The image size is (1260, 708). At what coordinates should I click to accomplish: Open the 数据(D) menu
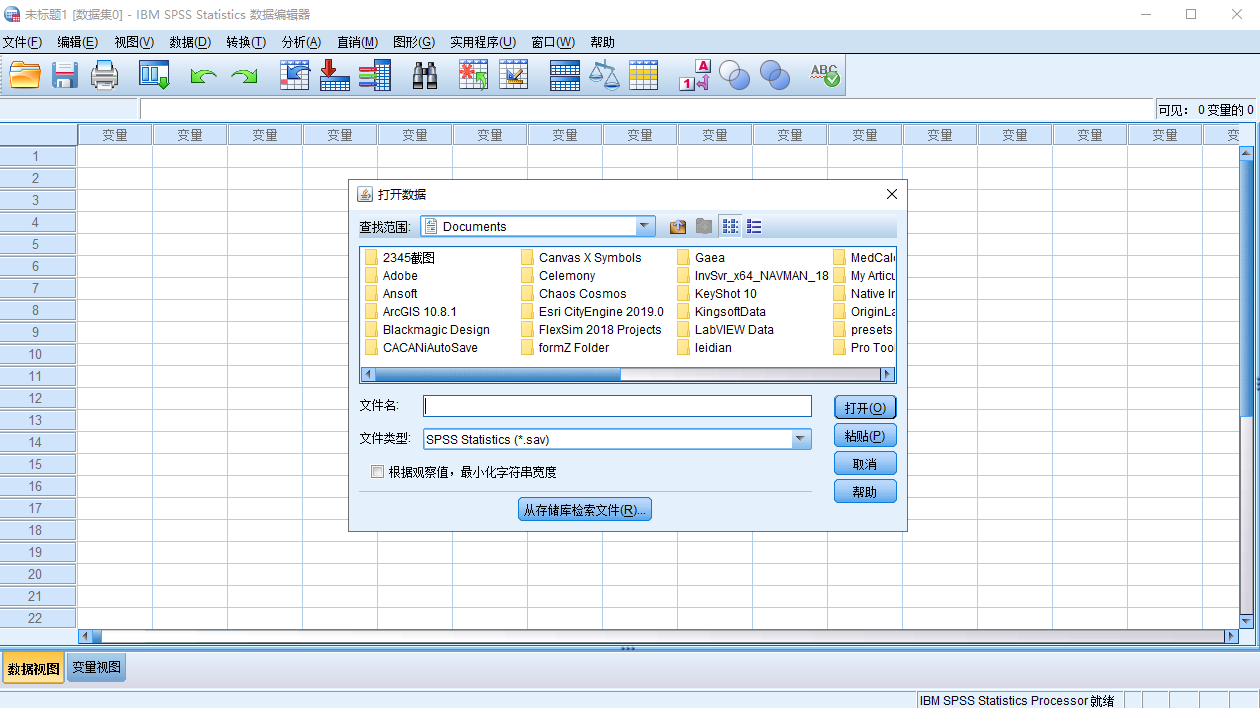click(x=190, y=42)
